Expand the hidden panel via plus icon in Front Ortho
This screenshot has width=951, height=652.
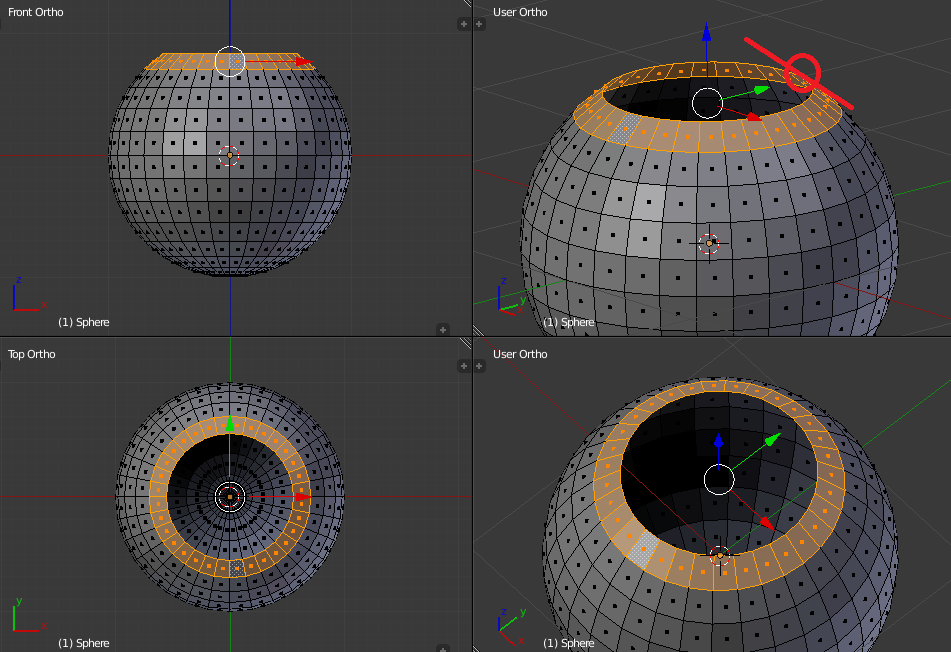click(x=462, y=23)
